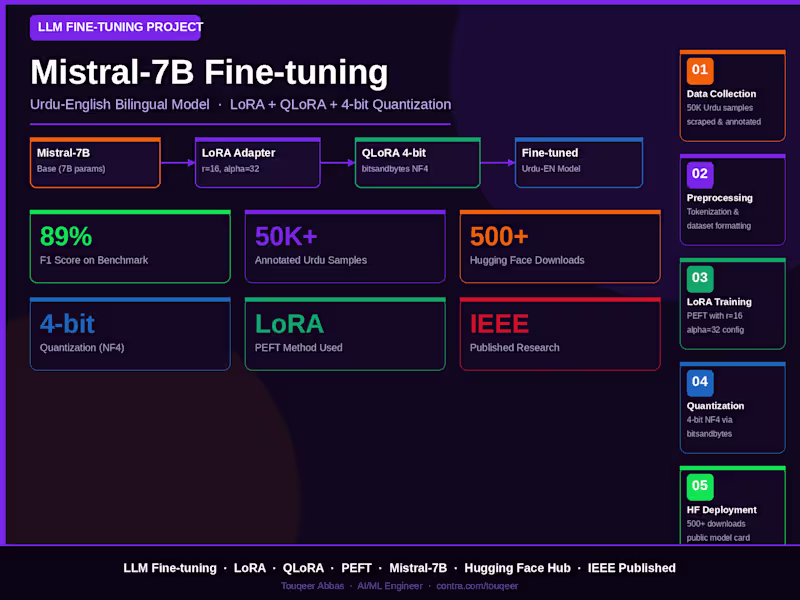Click QLoRA in the footer tag list
Screen dimensions: 800x600
point(303,568)
